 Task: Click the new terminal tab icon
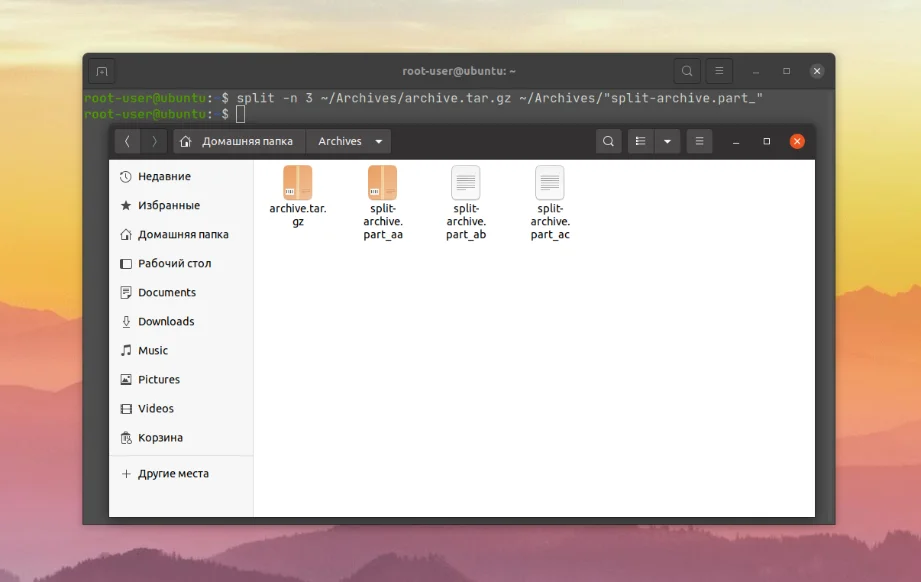[101, 70]
